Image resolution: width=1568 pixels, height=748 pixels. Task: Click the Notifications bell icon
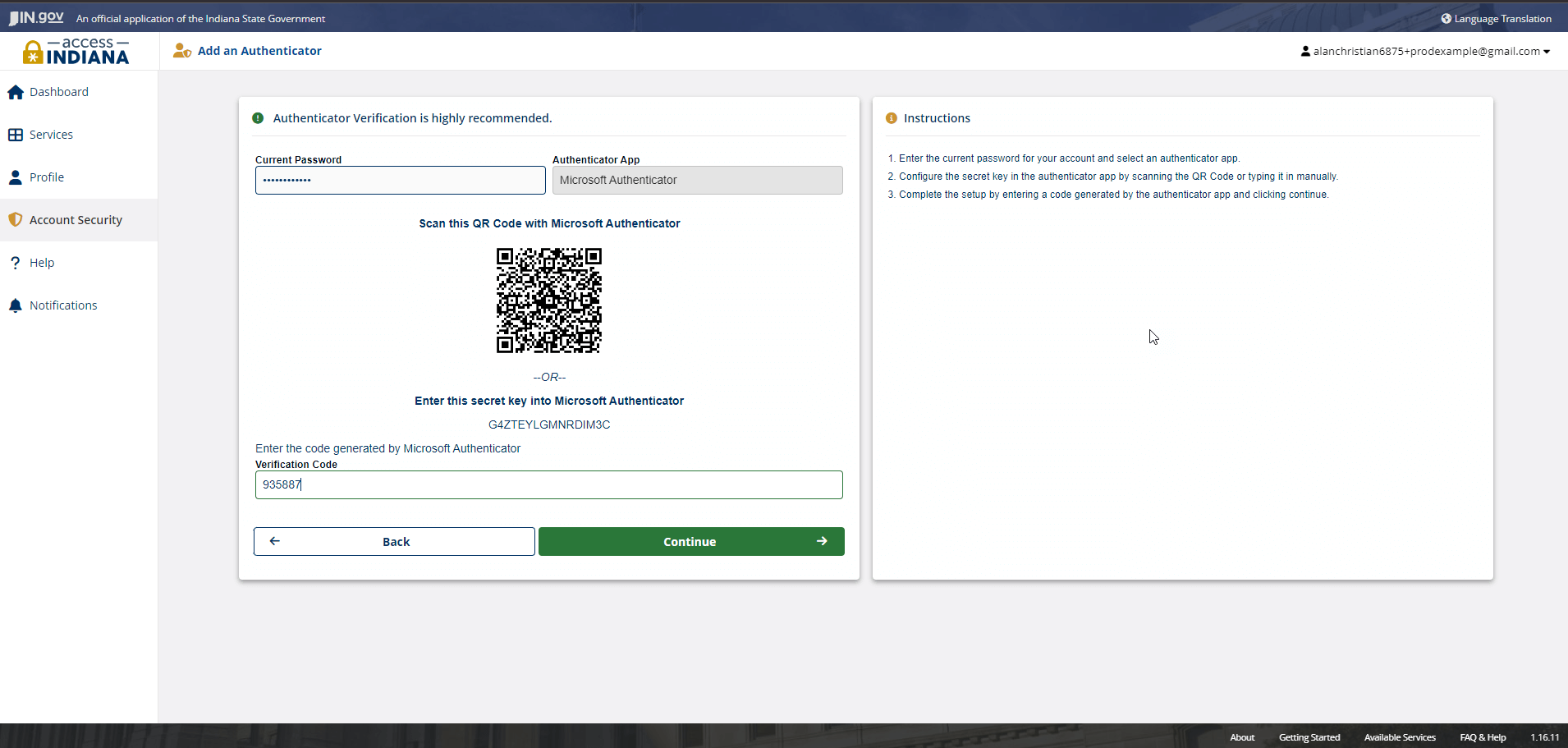(x=16, y=305)
